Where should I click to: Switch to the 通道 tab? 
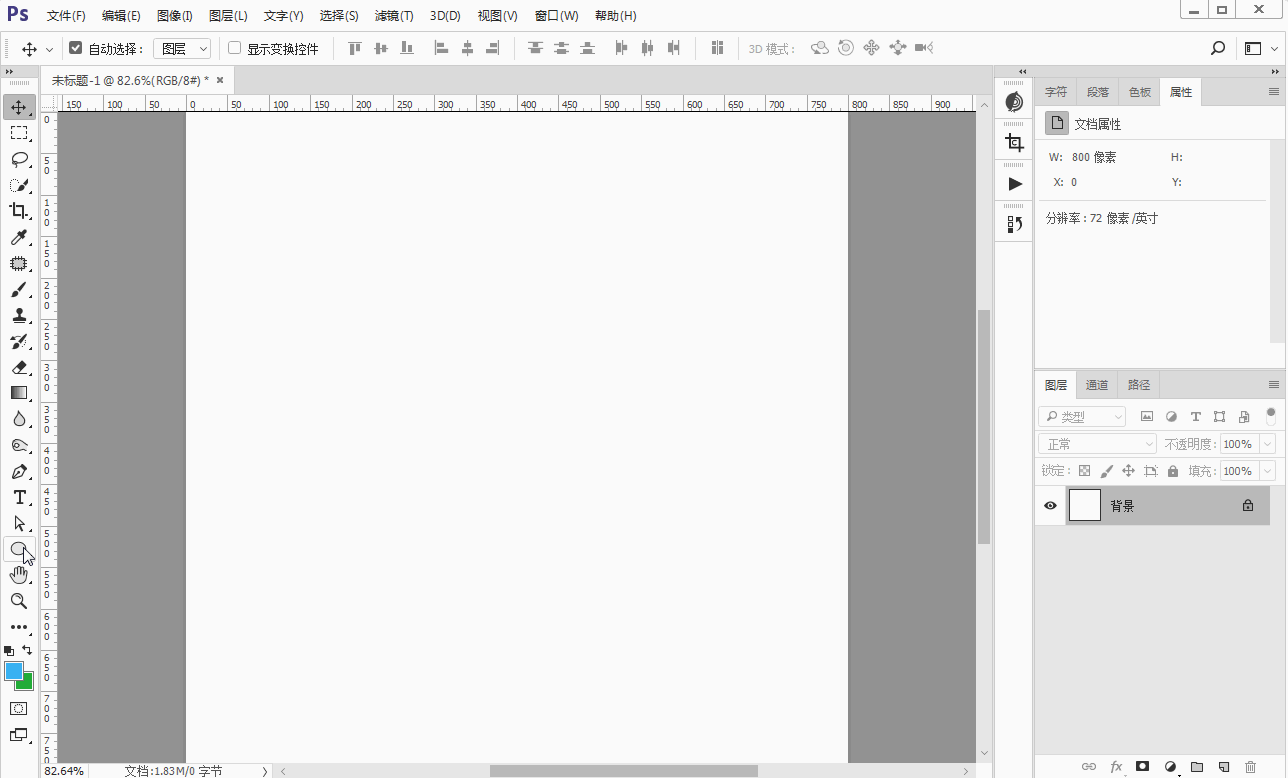pyautogui.click(x=1097, y=385)
